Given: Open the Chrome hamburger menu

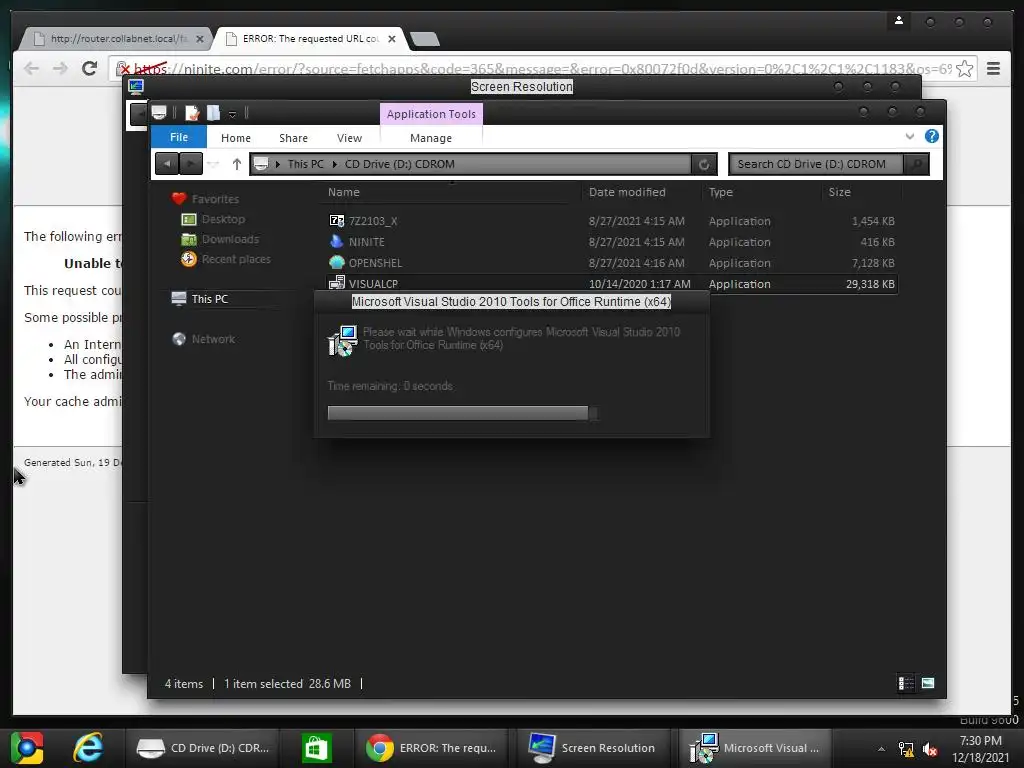Looking at the screenshot, I should [x=993, y=69].
